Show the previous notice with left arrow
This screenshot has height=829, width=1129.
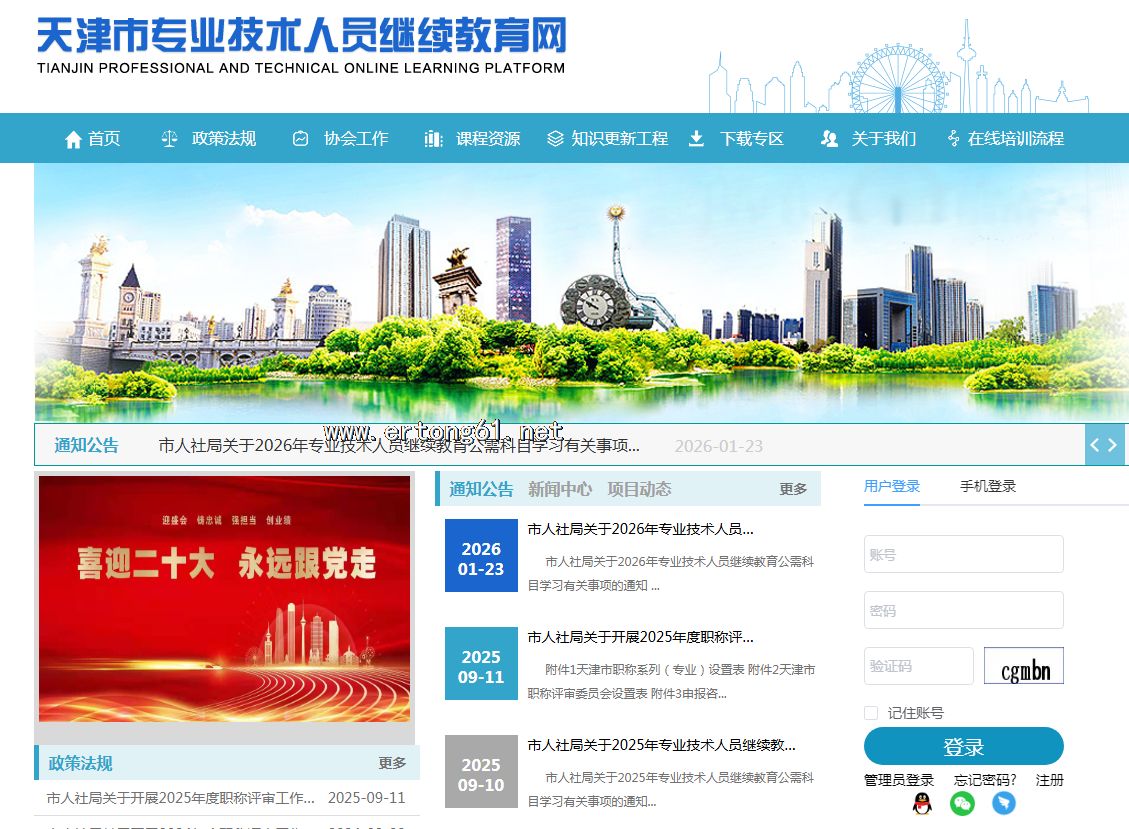(x=1095, y=445)
